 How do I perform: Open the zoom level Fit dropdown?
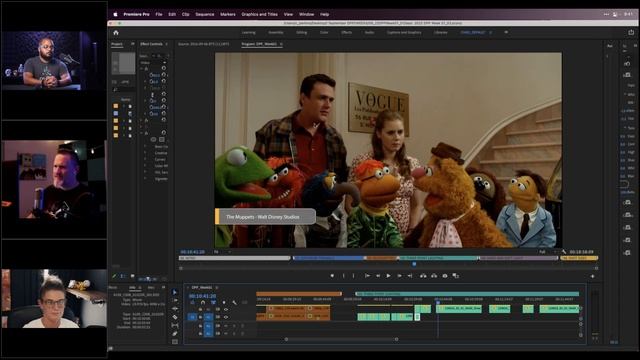pyautogui.click(x=222, y=252)
